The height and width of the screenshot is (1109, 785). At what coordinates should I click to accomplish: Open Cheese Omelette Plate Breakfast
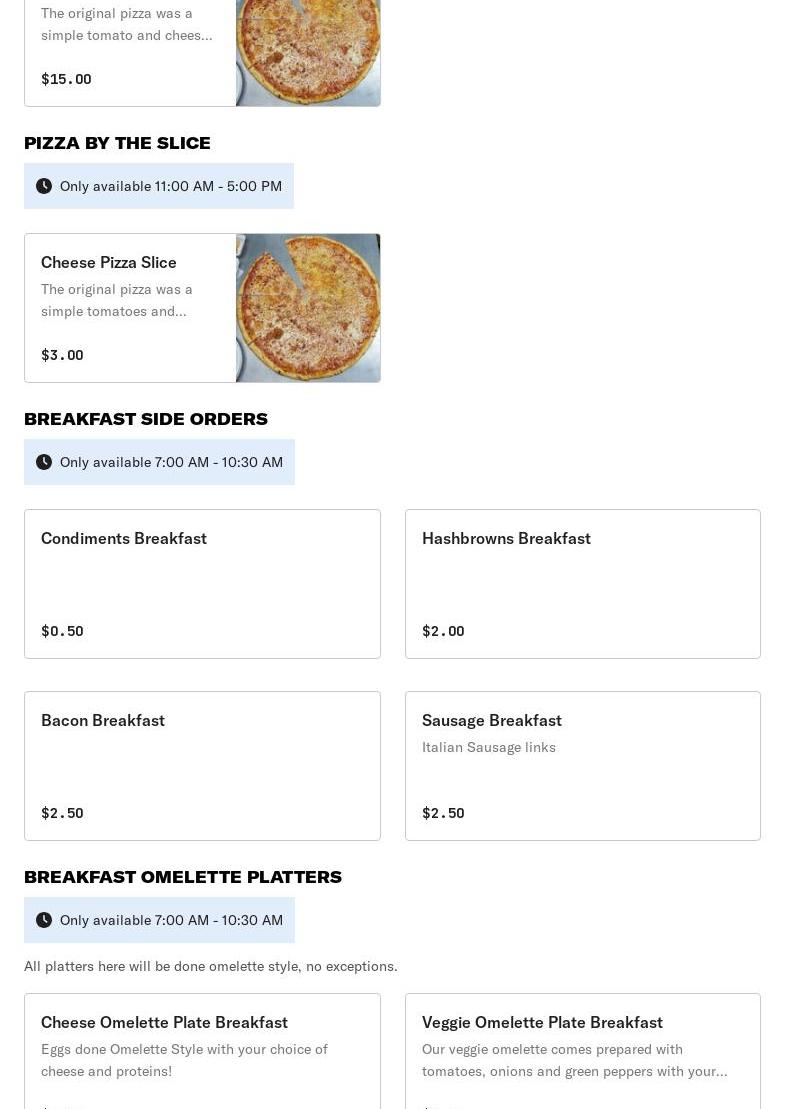[164, 1022]
